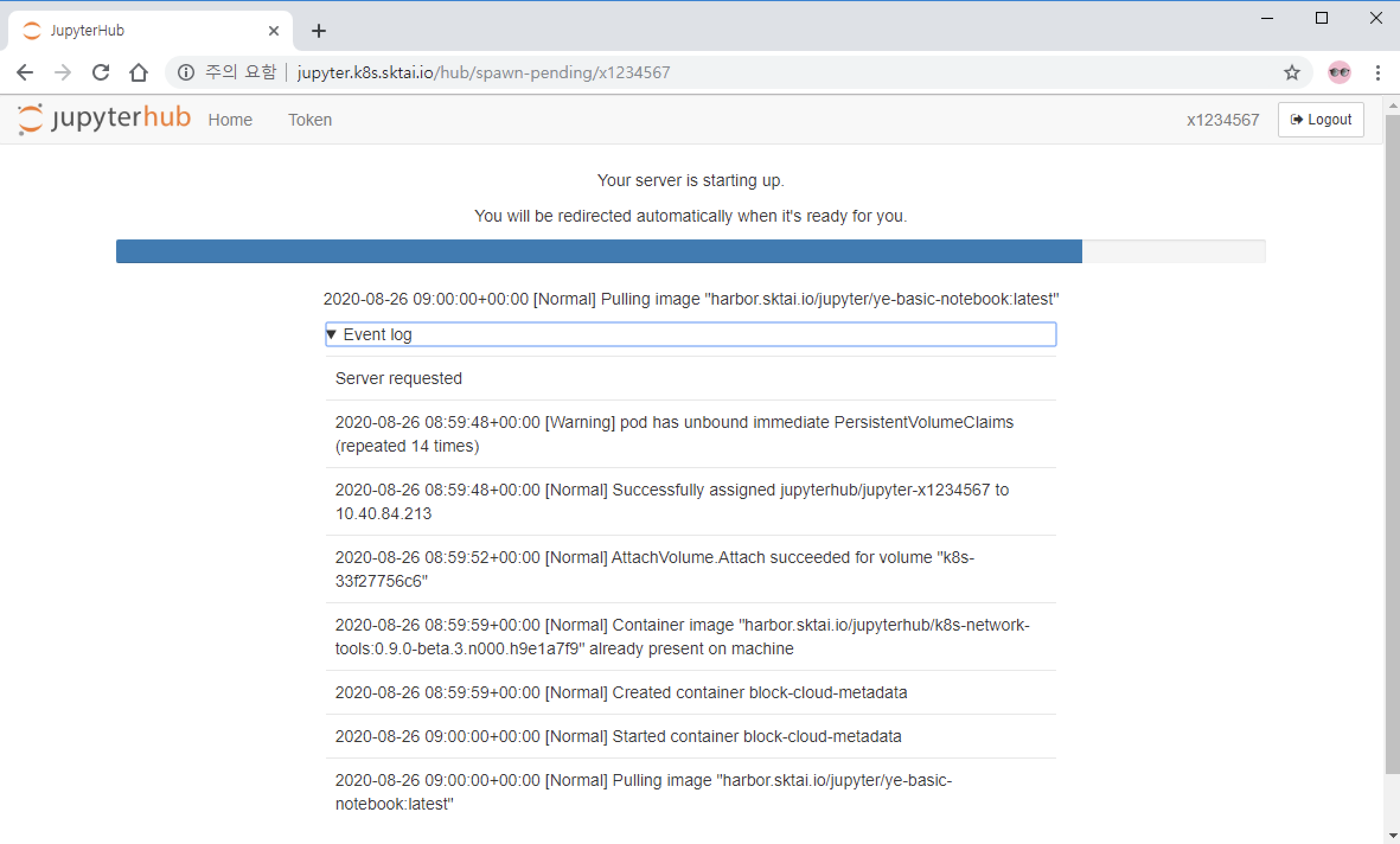Click the address bar URL
This screenshot has height=844, width=1400.
click(x=483, y=72)
